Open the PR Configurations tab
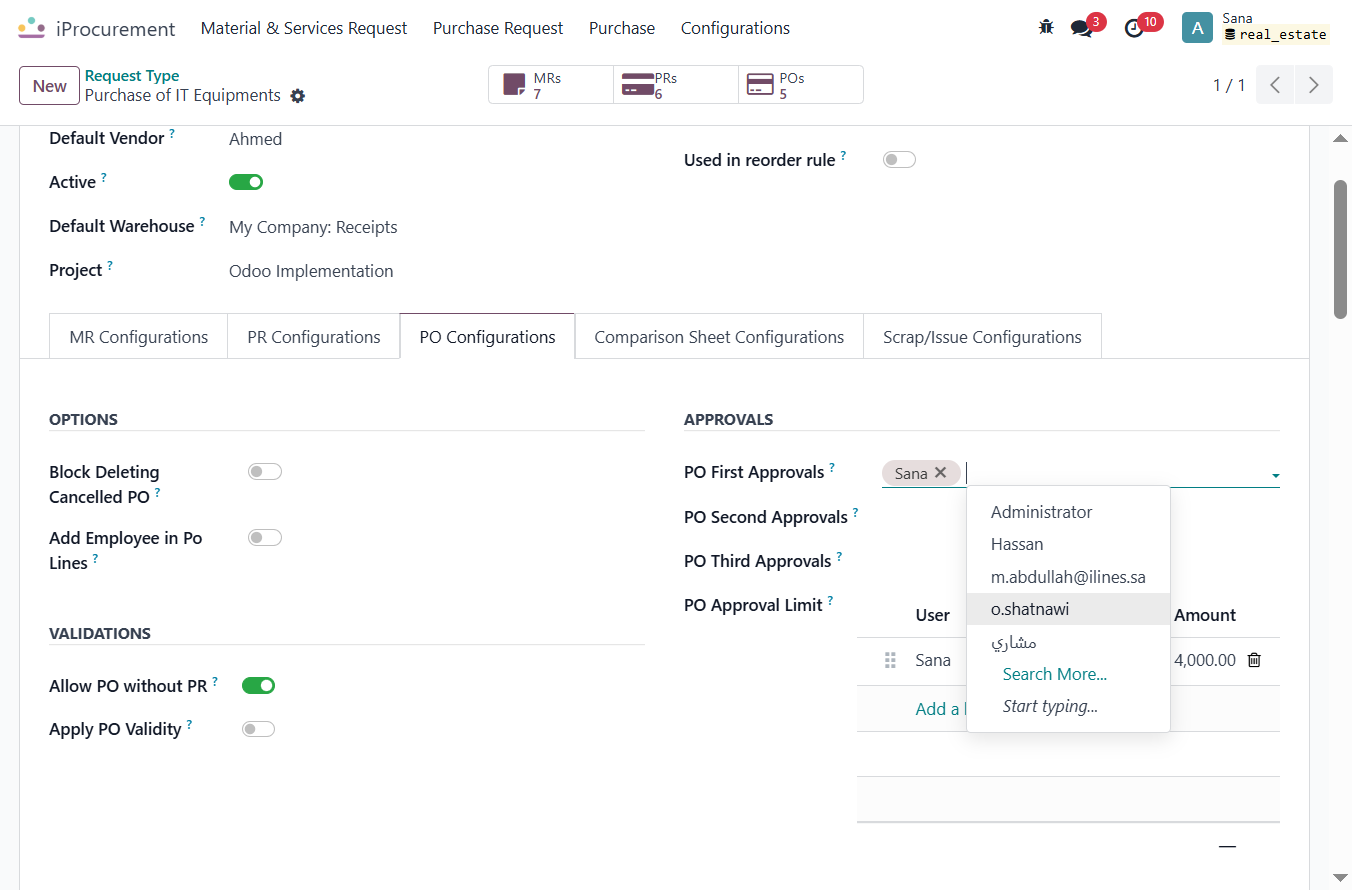Viewport: 1352px width, 890px height. coord(314,337)
